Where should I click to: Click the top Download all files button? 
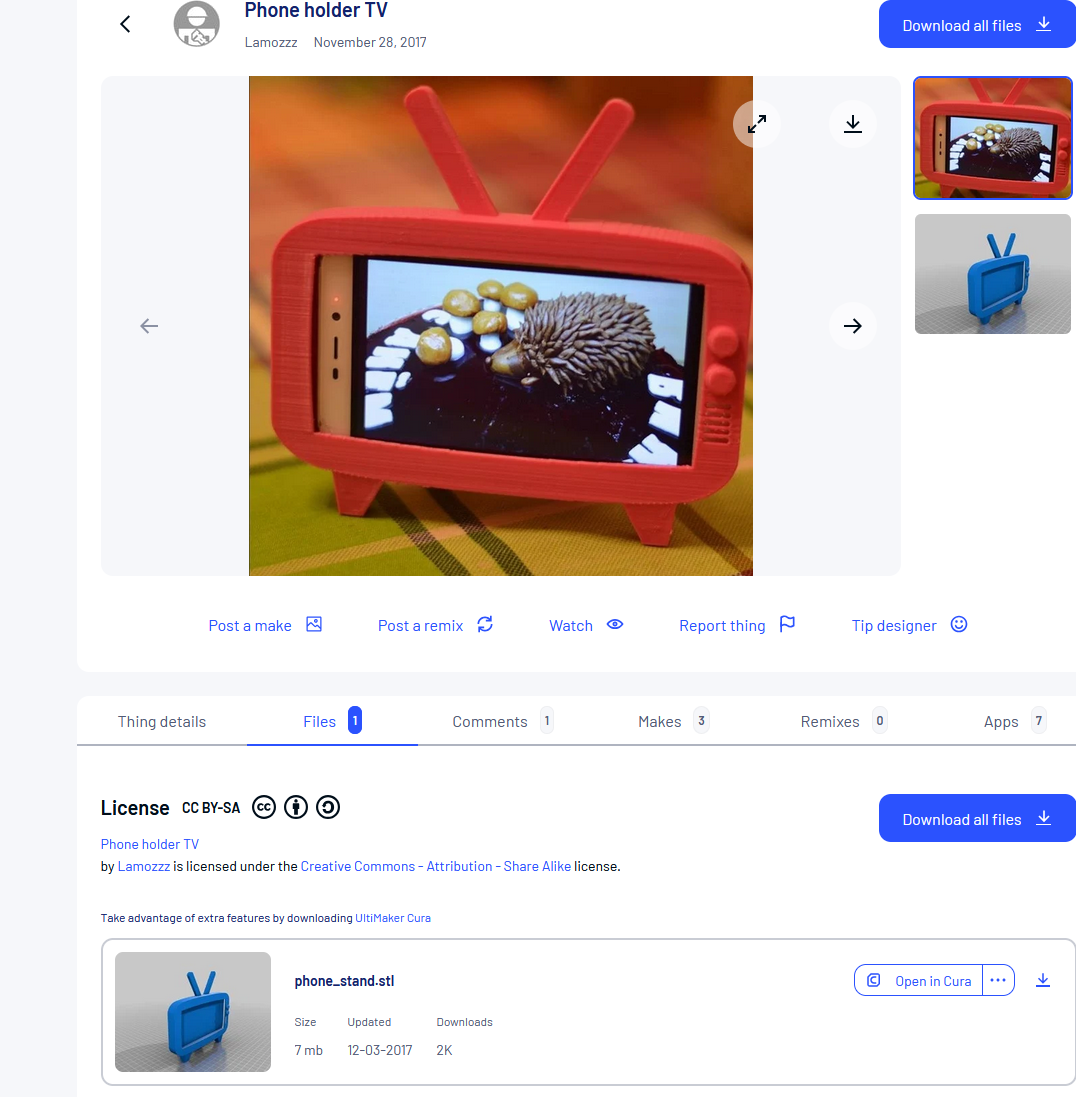point(976,25)
